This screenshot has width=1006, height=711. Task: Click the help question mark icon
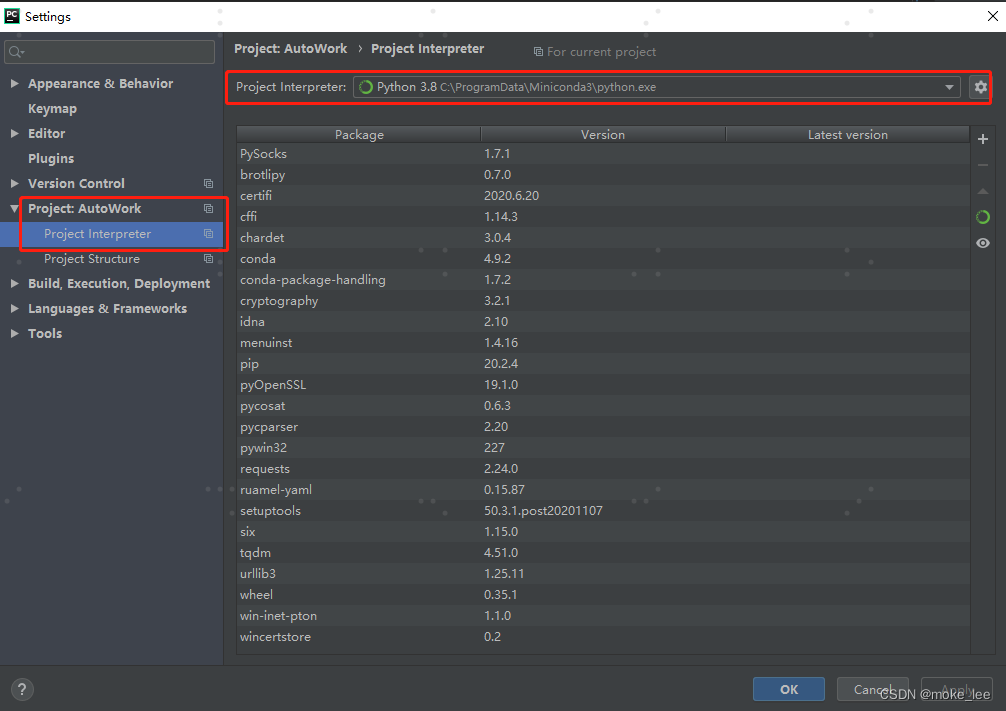22,689
